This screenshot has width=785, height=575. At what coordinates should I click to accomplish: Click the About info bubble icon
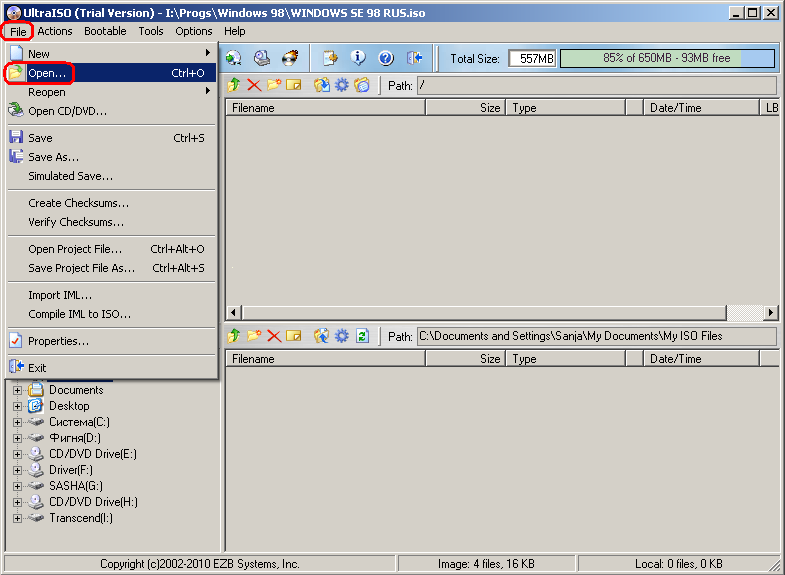pos(358,58)
